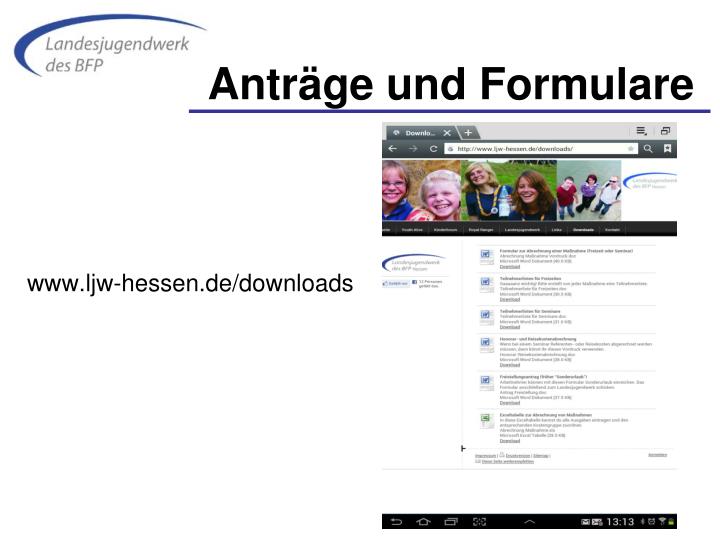Tap the 13:13 clock in status bar
The height and width of the screenshot is (540, 720).
click(620, 522)
